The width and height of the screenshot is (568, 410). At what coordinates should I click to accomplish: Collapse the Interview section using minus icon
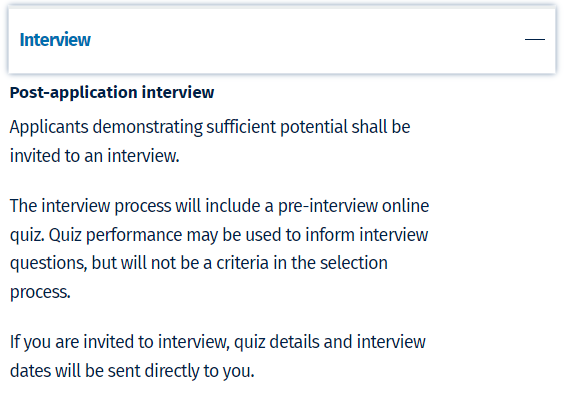[535, 39]
